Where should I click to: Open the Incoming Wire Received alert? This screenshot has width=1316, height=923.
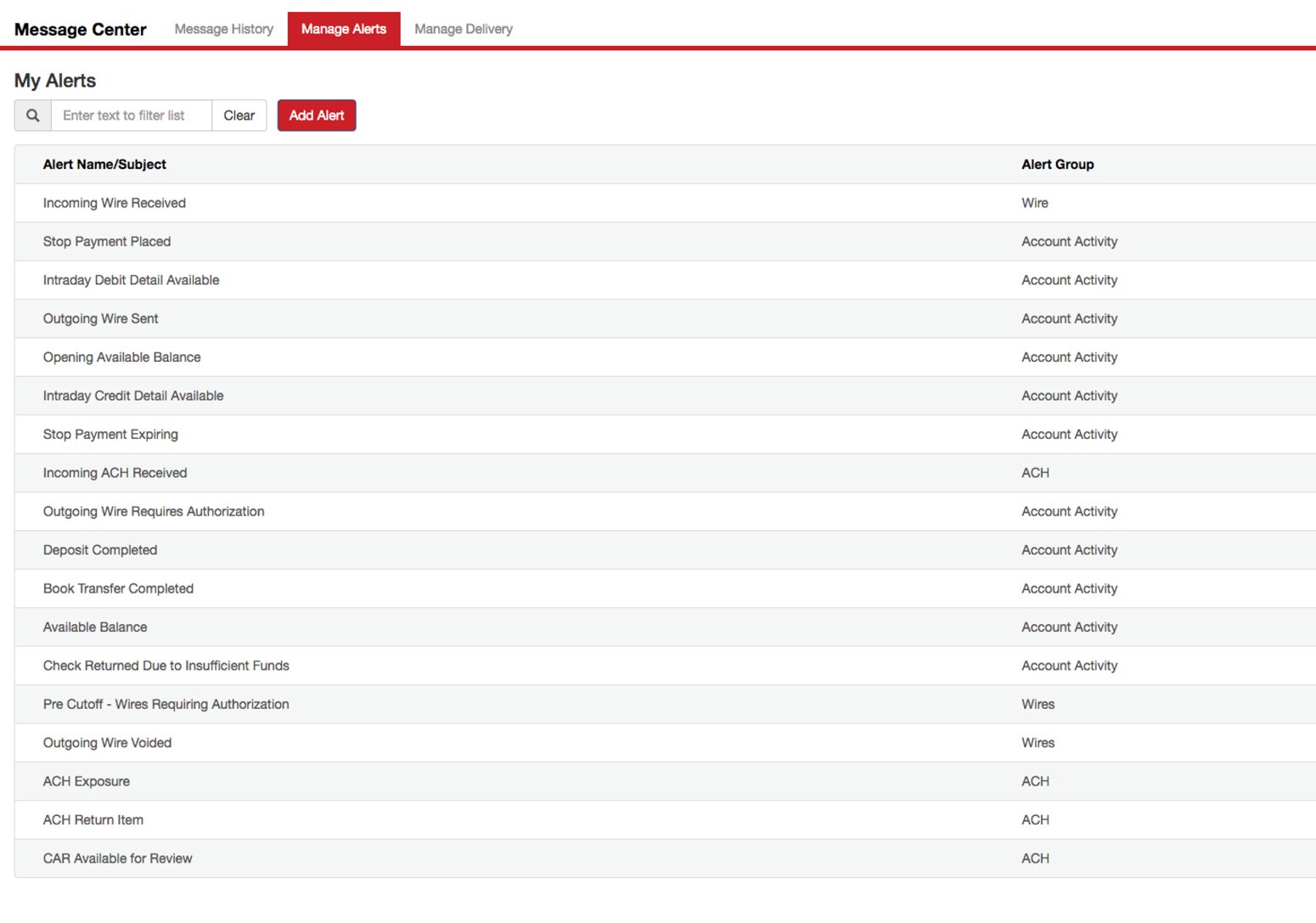(x=114, y=203)
